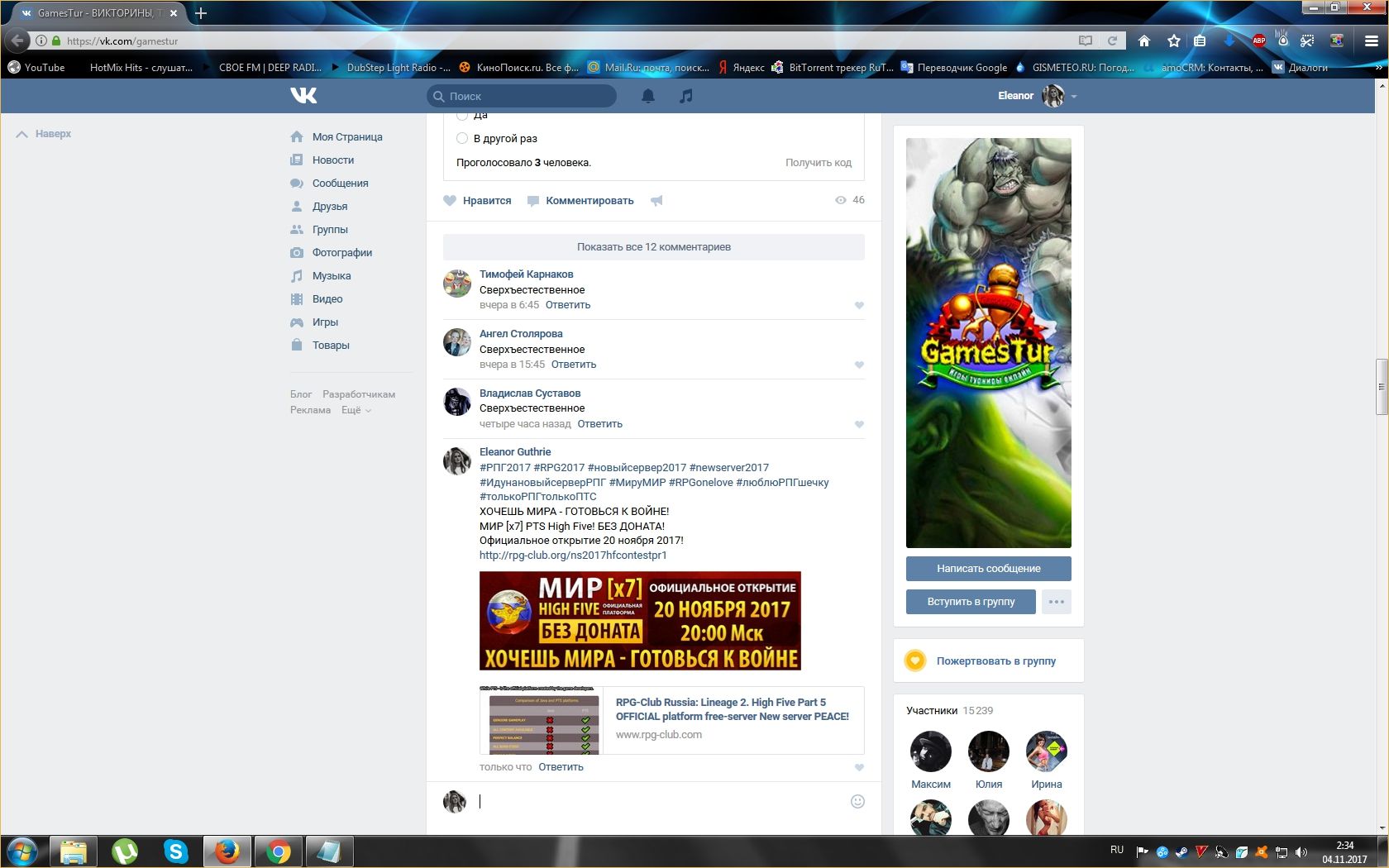Open the VK music note icon
This screenshot has width=1389, height=868.
coord(685,96)
